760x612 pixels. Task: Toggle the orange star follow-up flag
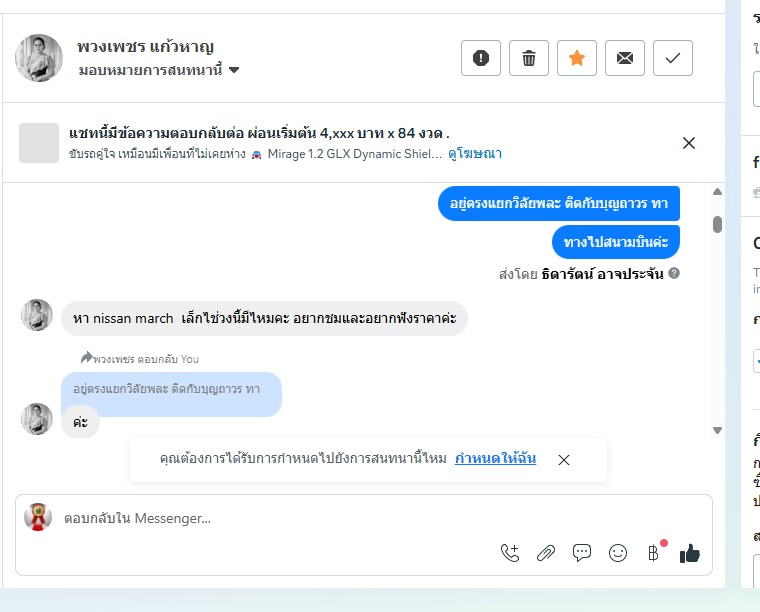[577, 58]
